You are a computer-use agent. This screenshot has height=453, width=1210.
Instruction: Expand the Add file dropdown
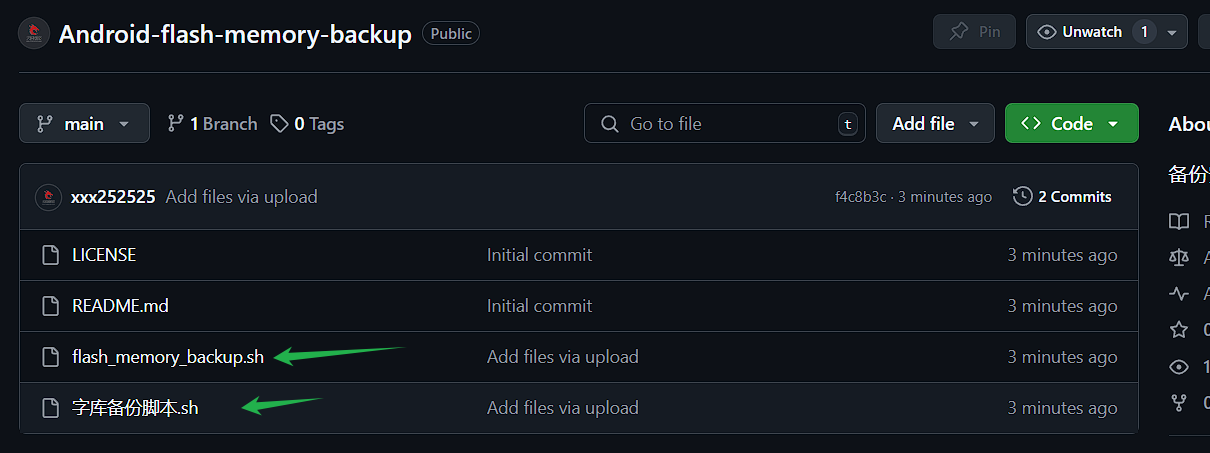click(935, 123)
